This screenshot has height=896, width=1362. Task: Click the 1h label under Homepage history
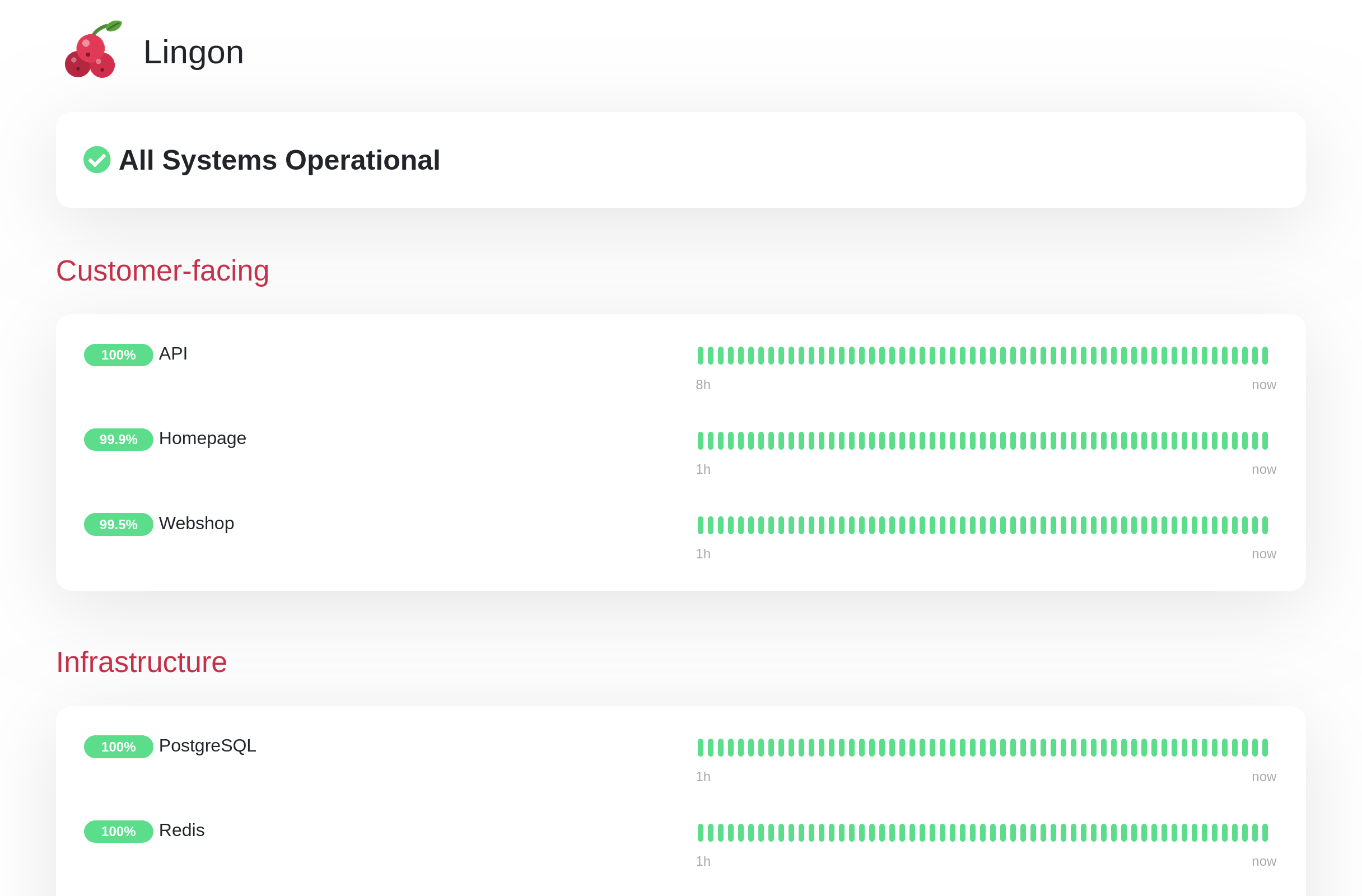tap(703, 469)
